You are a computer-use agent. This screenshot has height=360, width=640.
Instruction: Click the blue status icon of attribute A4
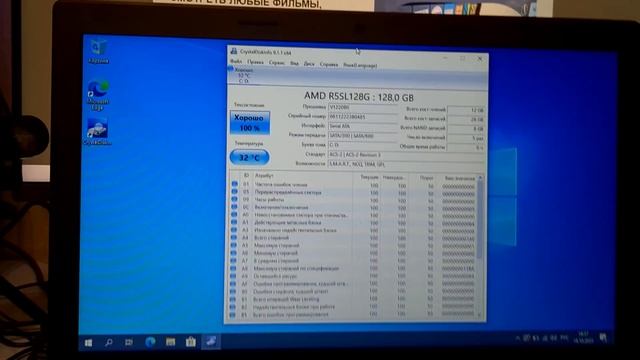(233, 238)
